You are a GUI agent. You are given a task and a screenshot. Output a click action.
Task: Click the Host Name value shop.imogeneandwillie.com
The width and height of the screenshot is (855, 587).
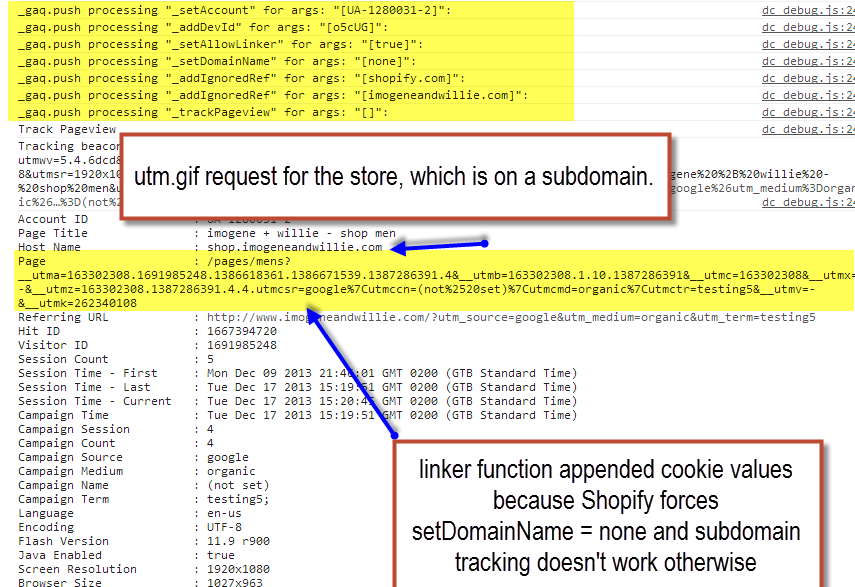[x=294, y=247]
